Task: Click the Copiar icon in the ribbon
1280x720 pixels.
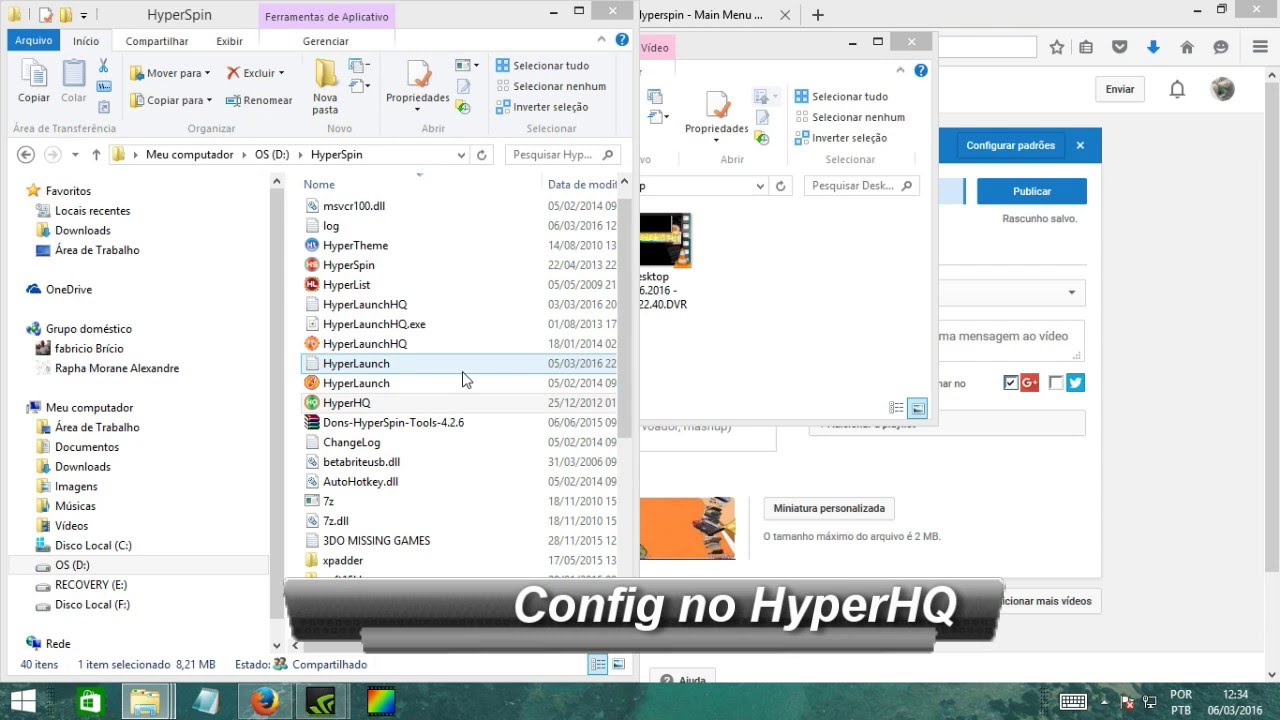Action: [x=34, y=81]
